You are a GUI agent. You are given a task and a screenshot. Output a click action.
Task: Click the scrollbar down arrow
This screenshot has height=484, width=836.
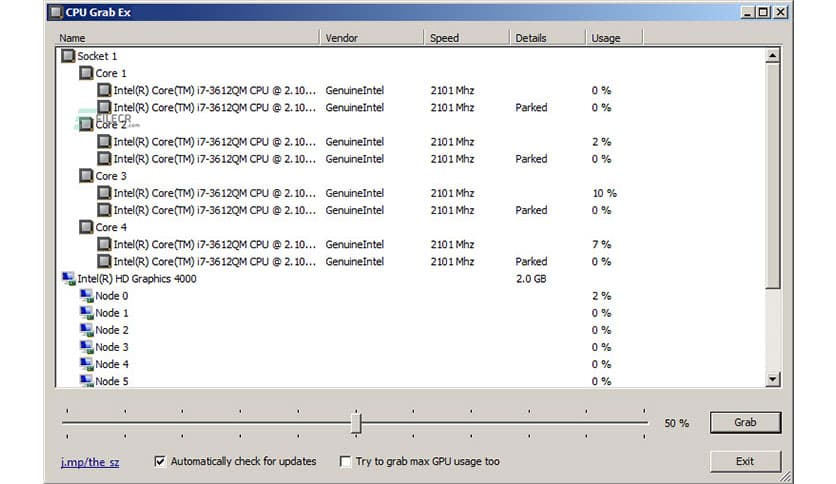point(773,379)
